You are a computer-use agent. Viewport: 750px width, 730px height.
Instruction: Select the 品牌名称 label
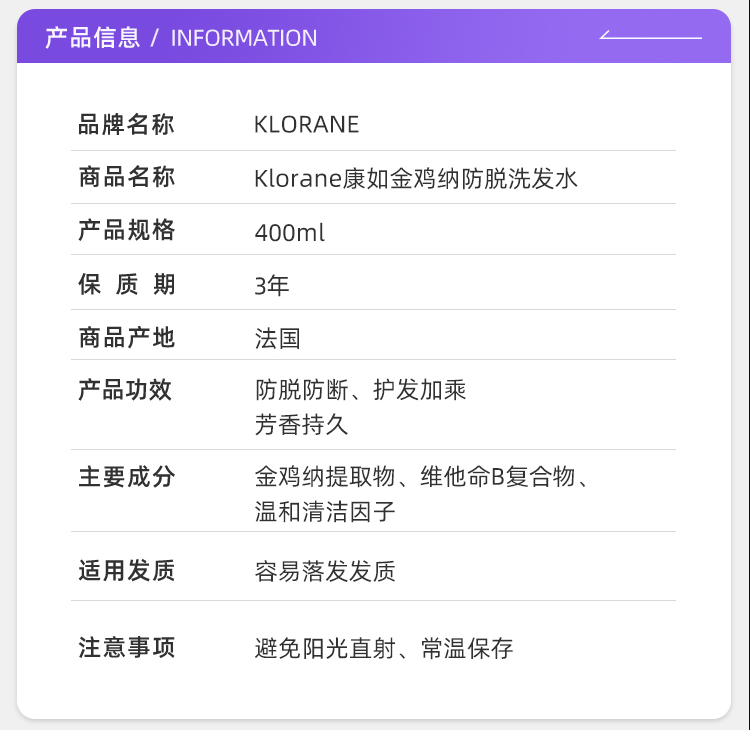(x=126, y=124)
